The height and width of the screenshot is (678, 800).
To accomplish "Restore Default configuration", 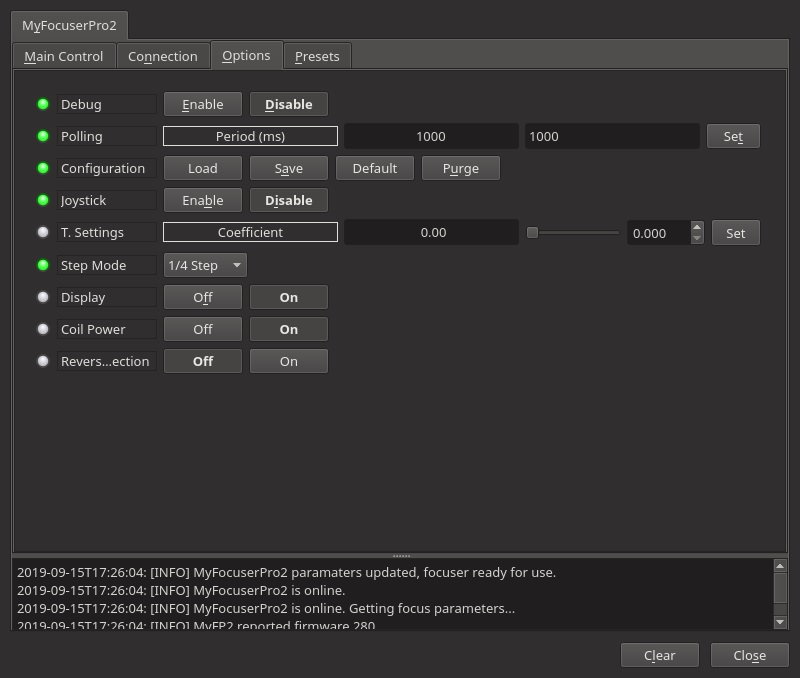I will point(374,168).
